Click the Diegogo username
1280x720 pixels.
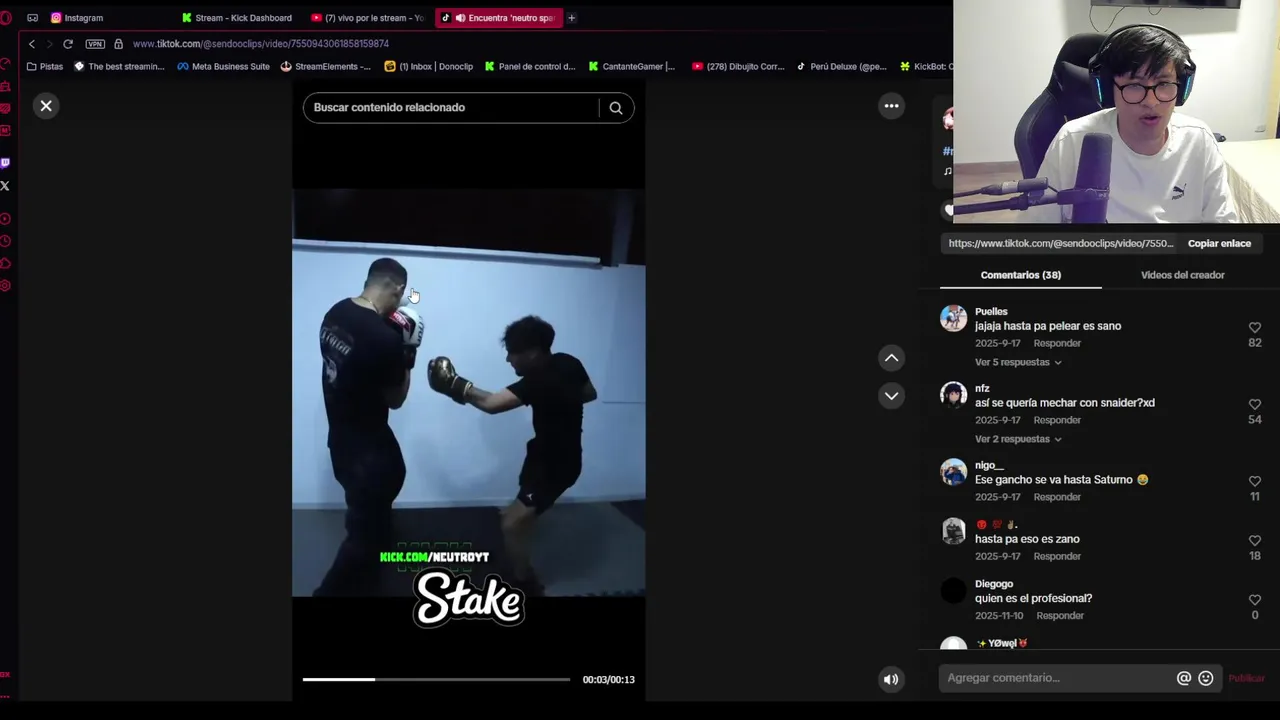994,584
